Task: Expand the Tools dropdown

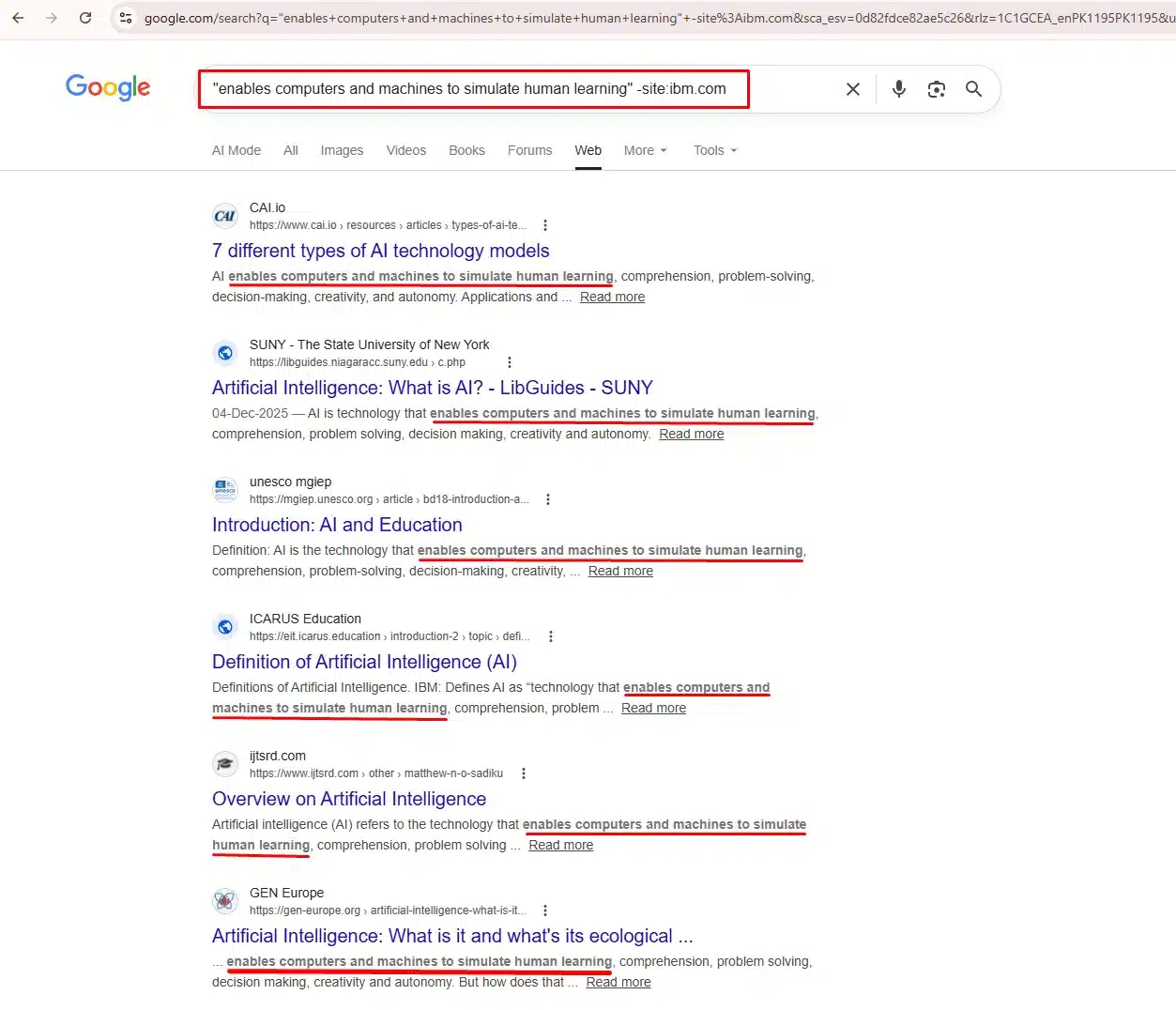Action: tap(715, 150)
